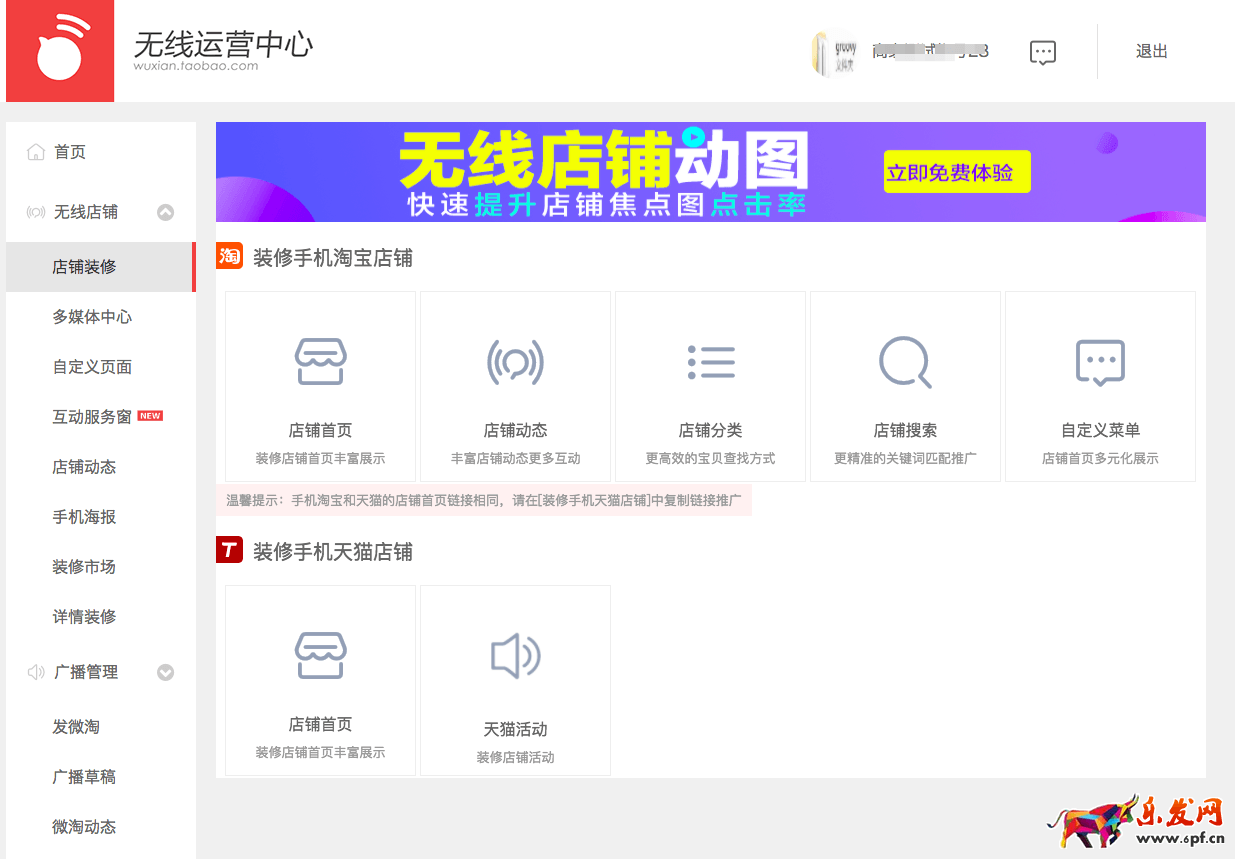The image size is (1235, 859).
Task: Click the 立即免费体验 banner button
Action: [957, 172]
